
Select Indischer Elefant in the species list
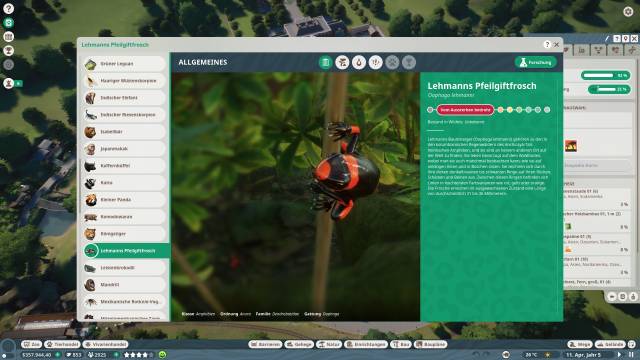[124, 98]
